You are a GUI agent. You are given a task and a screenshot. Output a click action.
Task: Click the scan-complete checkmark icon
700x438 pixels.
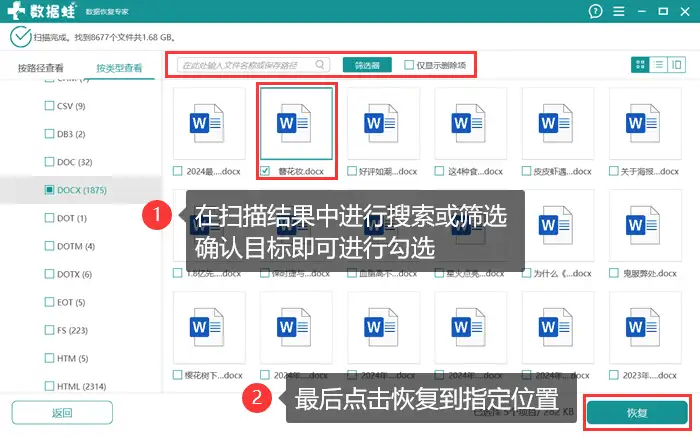pos(21,37)
